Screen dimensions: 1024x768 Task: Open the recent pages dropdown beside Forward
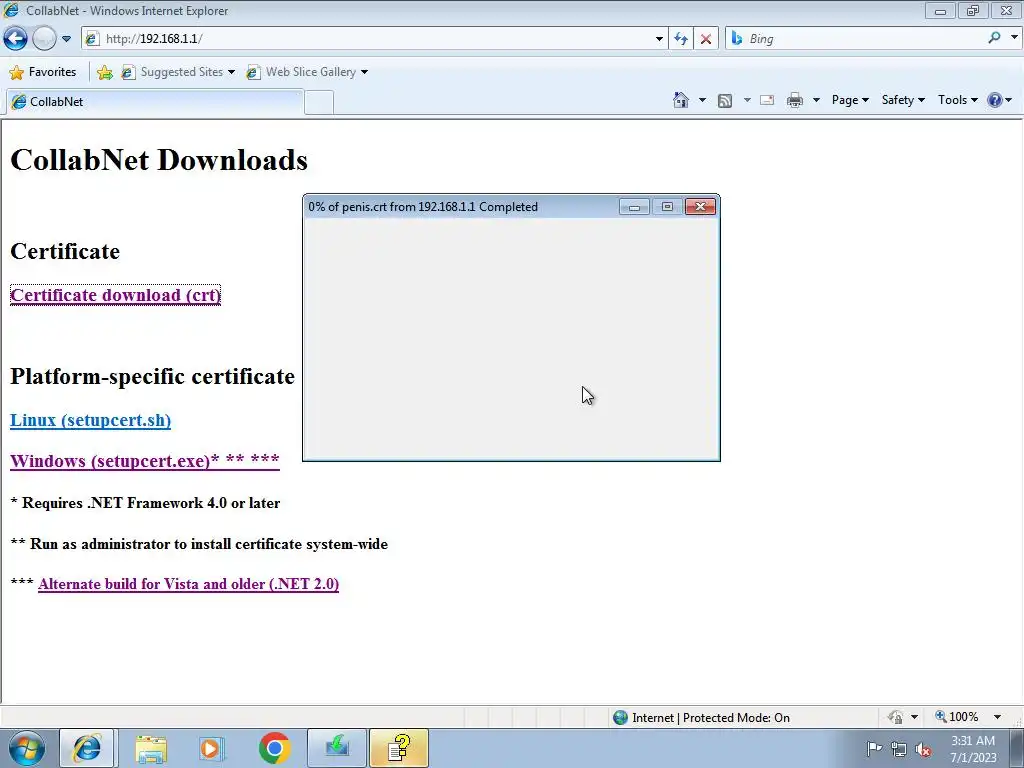click(66, 39)
